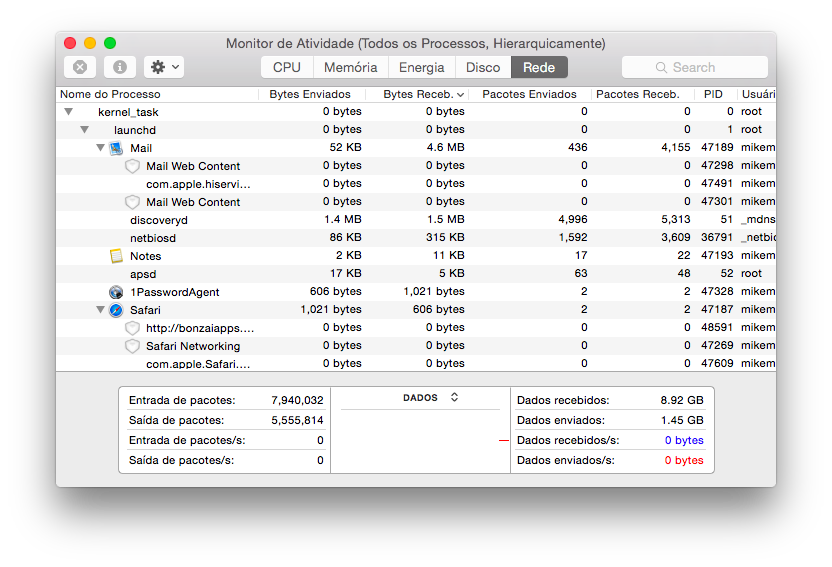Viewport: 832px width, 567px height.
Task: Click blue '0 bytes' Dados recebidos/s value
Action: click(684, 441)
